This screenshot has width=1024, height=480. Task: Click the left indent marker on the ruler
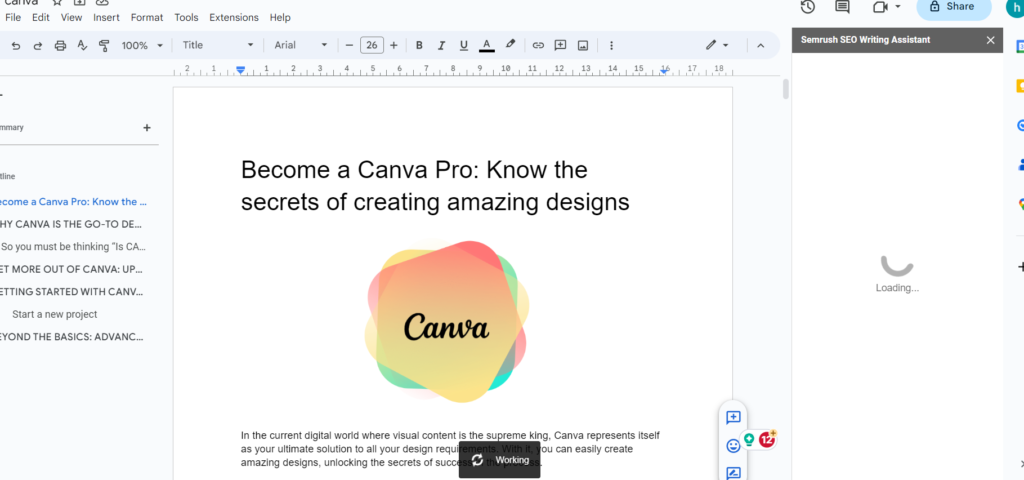(241, 71)
